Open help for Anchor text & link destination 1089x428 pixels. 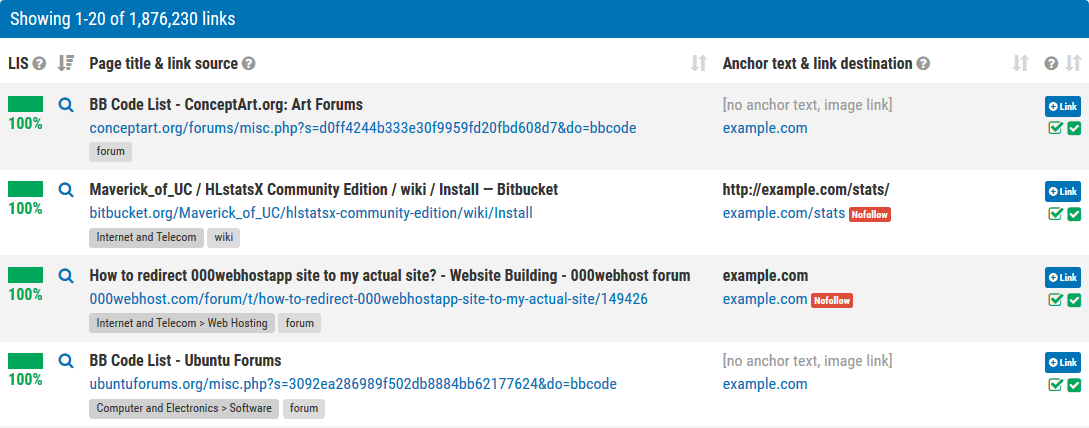tap(923, 64)
